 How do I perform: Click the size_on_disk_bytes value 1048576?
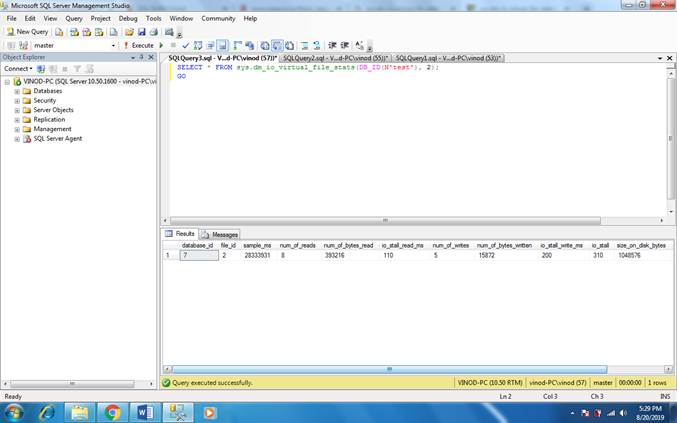click(630, 256)
